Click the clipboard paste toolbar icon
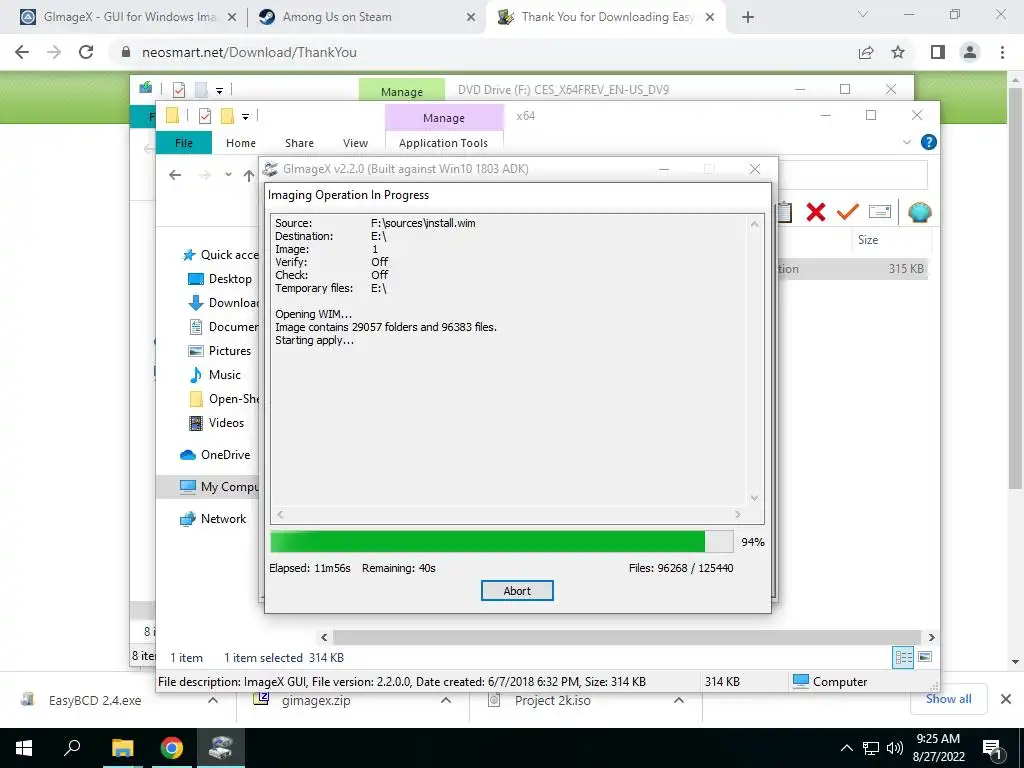 (x=784, y=212)
